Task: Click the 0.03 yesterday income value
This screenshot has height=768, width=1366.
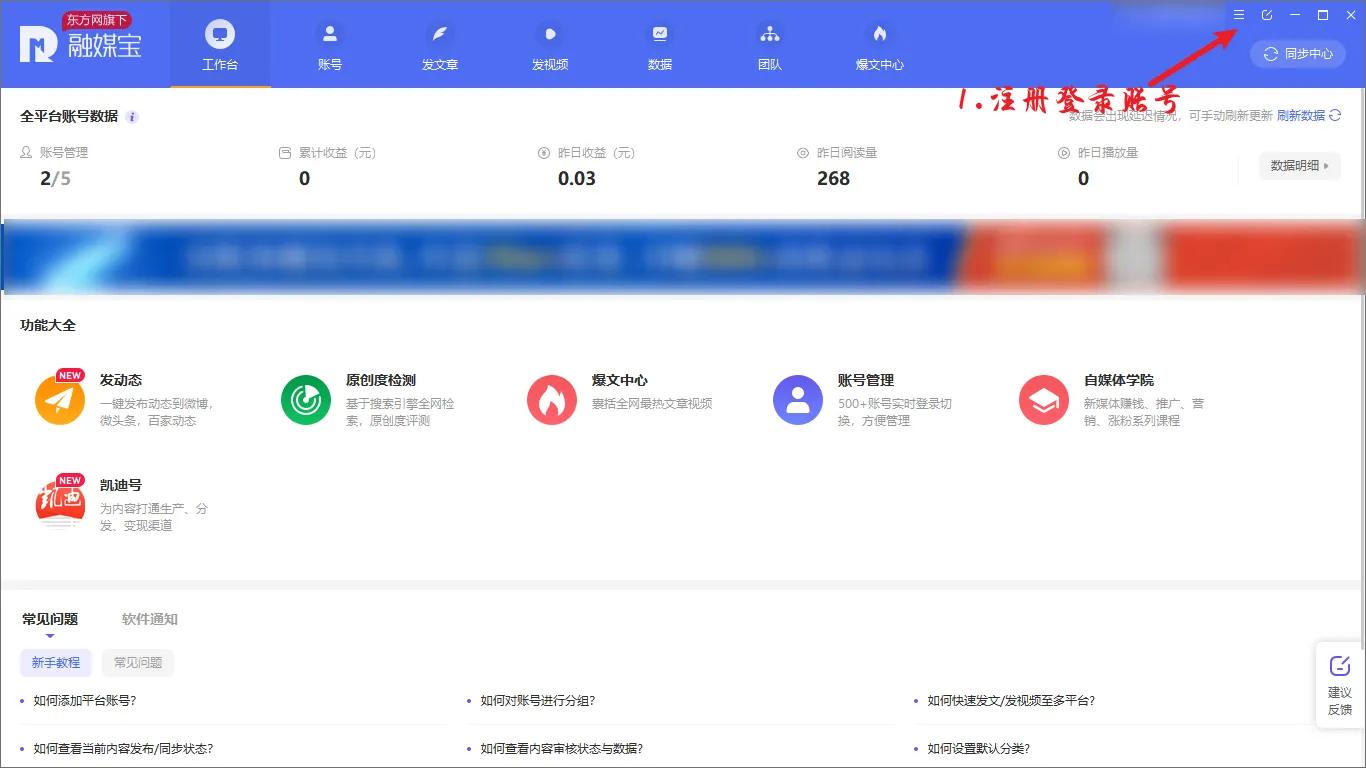Action: [577, 179]
